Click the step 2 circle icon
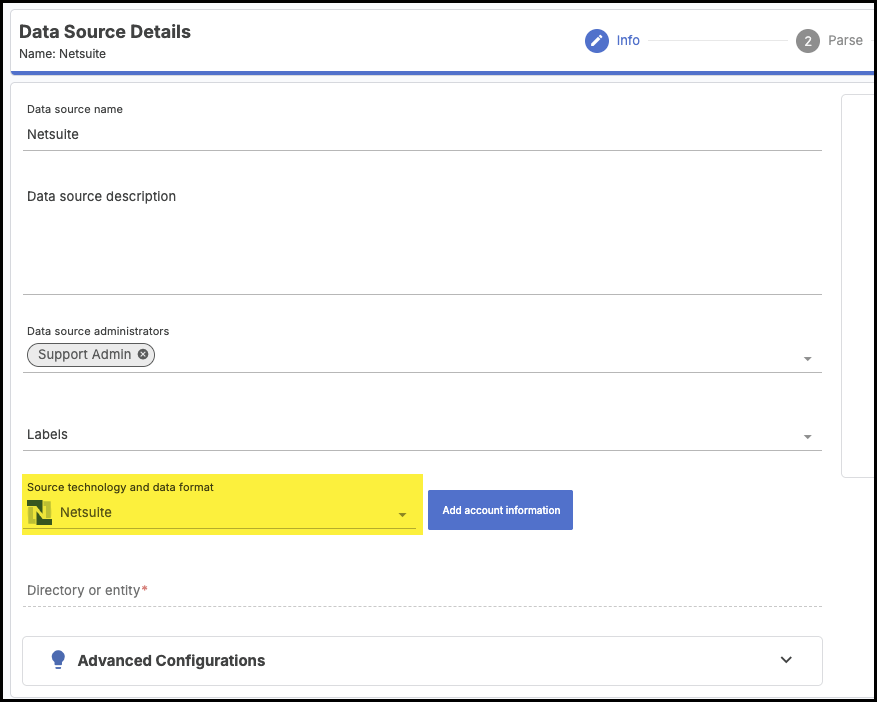Screen dimensions: 877x702 [808, 41]
